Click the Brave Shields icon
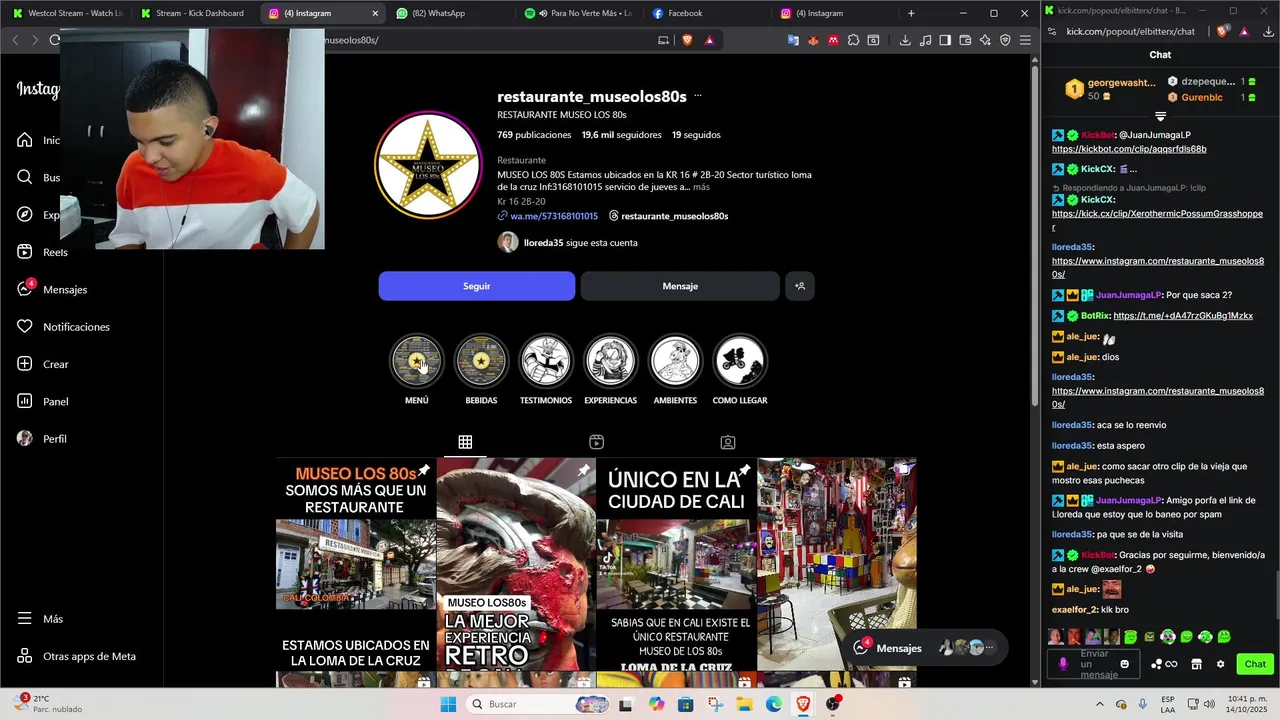 coord(687,40)
